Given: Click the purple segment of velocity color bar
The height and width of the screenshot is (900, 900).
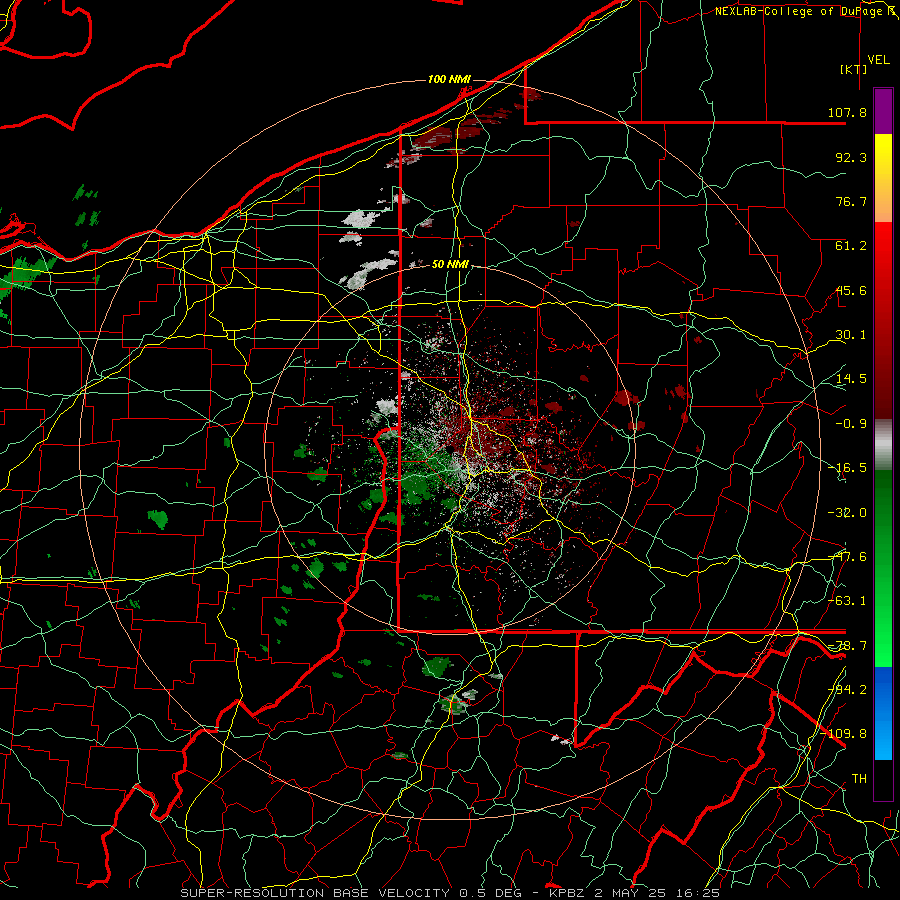Looking at the screenshot, I should 883,111.
